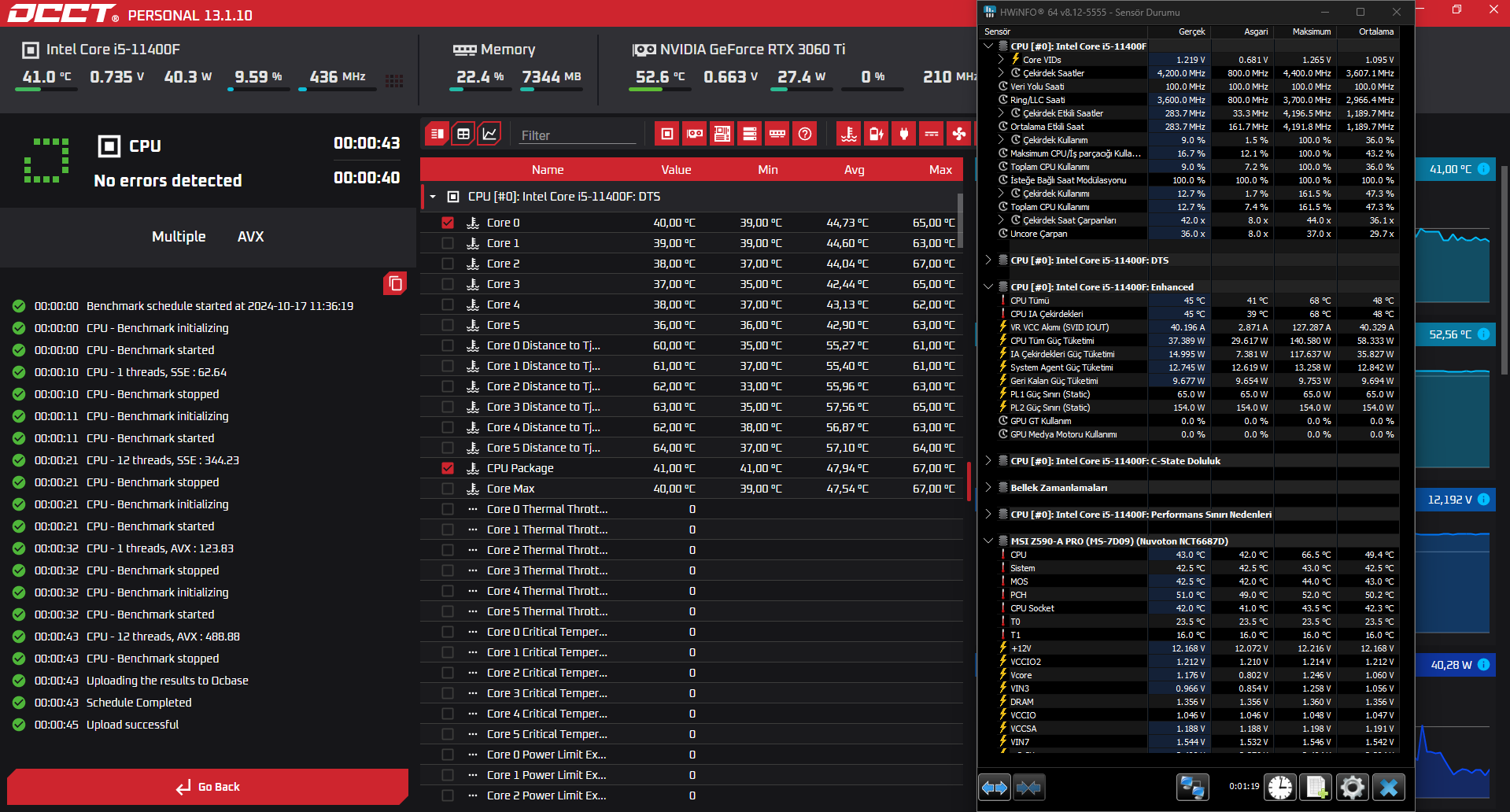Open HWiNFO remote network monitoring icon
The image size is (1510, 812).
point(1193,787)
